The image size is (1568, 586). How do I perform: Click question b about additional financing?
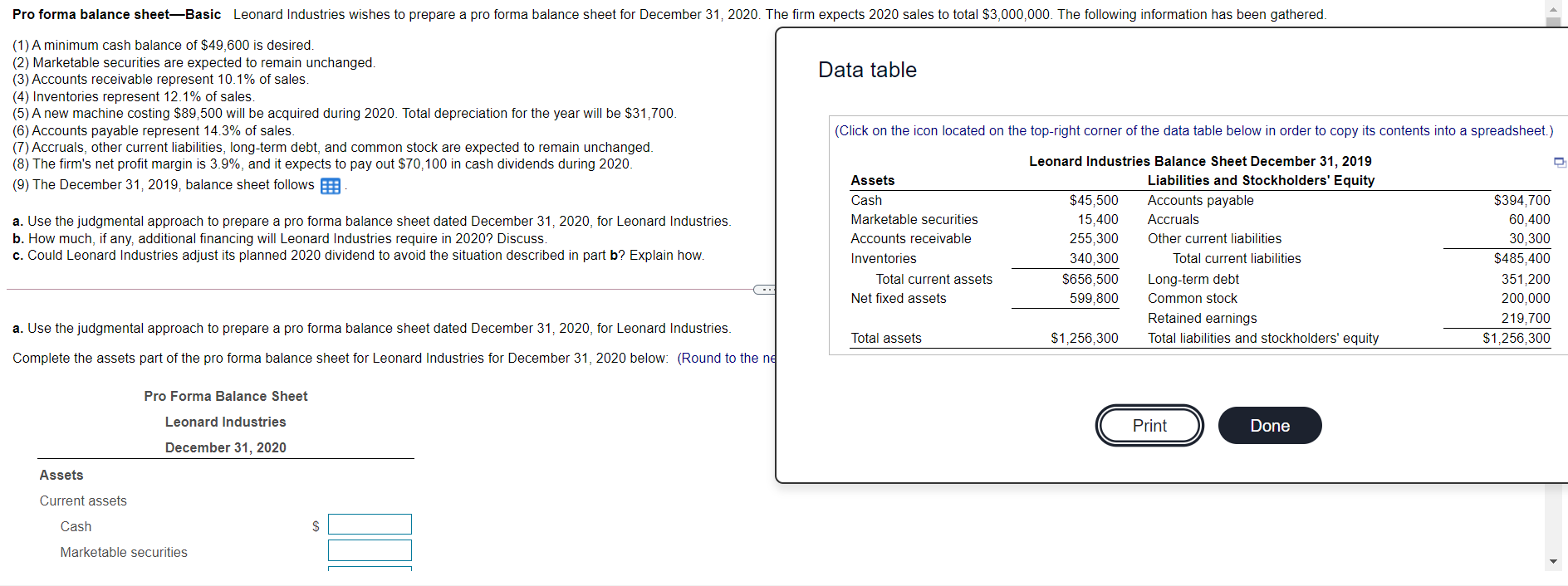(279, 238)
